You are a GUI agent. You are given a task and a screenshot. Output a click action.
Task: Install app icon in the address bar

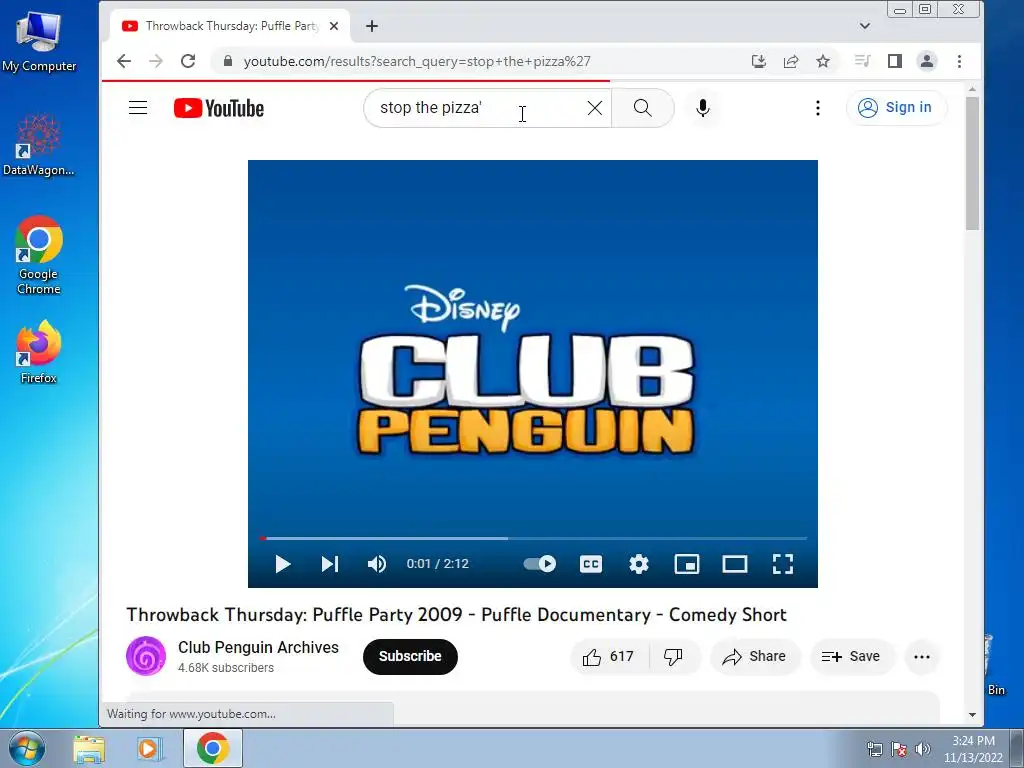[758, 61]
